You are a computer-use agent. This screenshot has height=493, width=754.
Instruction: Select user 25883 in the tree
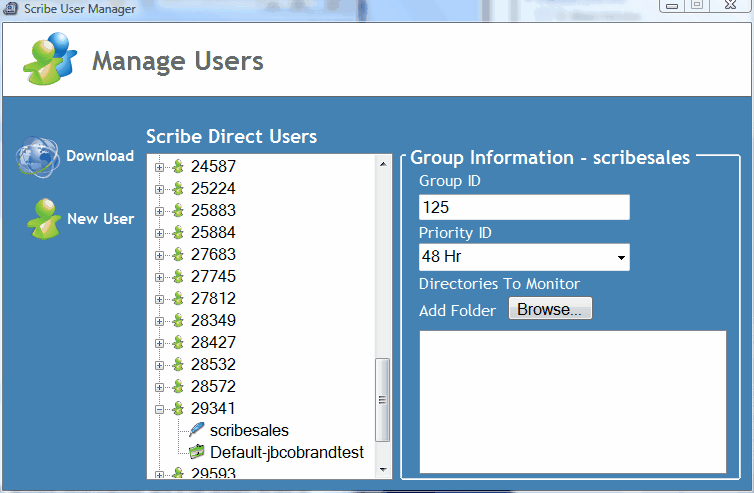(213, 211)
